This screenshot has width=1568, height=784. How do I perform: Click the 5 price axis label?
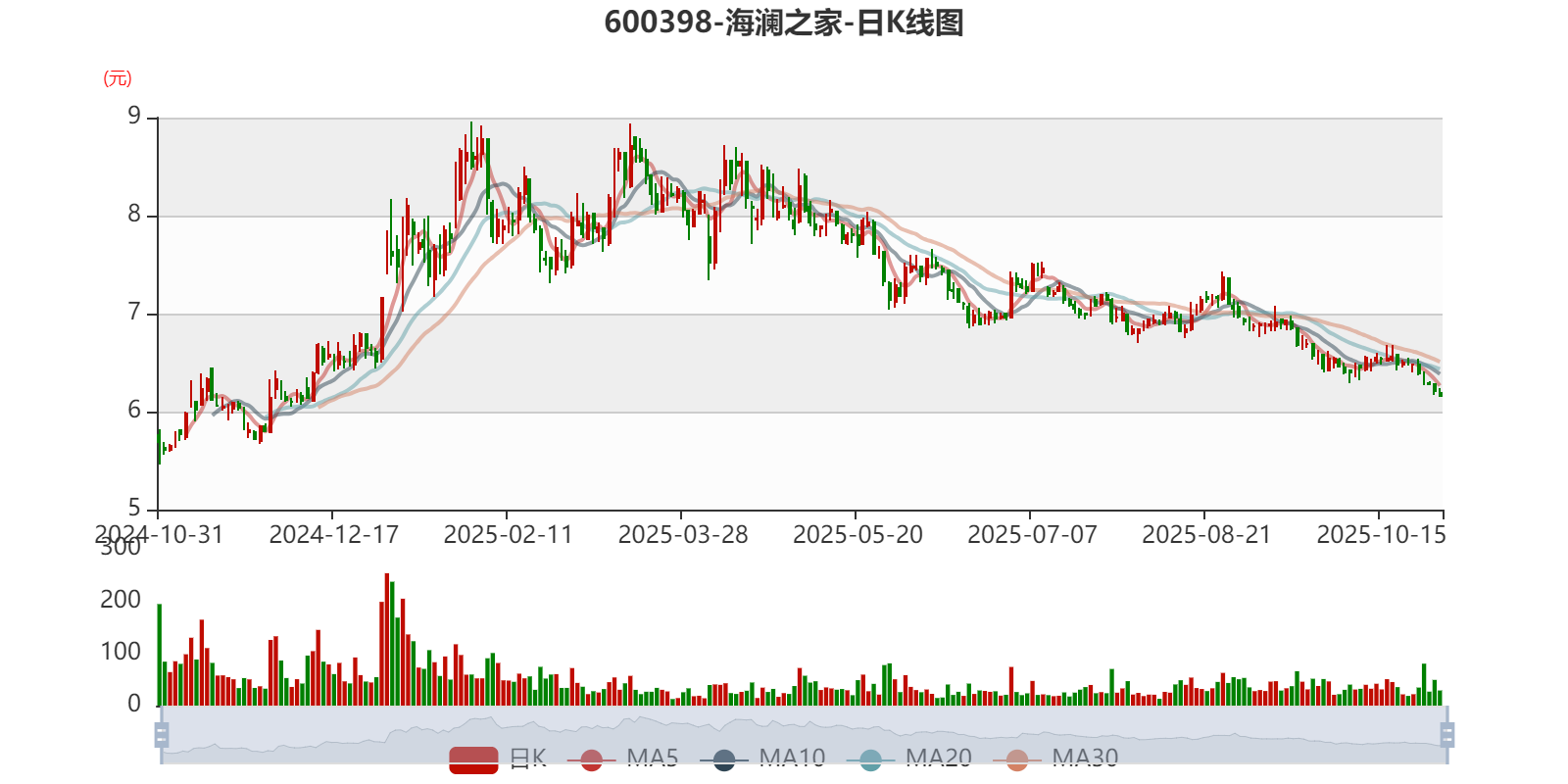click(x=134, y=508)
